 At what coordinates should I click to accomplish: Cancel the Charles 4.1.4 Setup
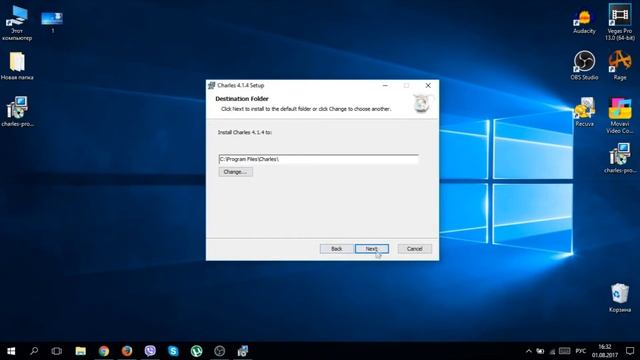[x=414, y=249]
